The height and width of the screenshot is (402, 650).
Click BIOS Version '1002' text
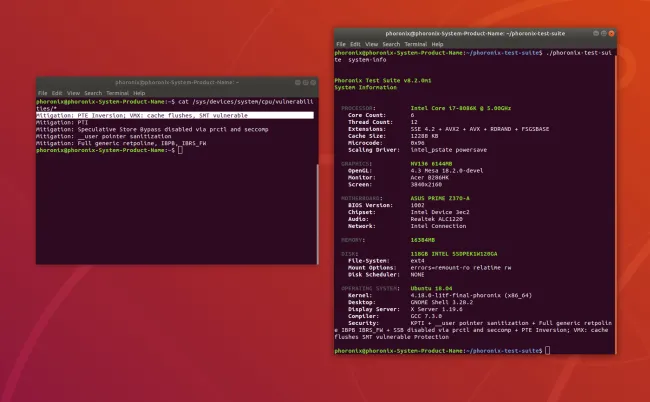(417, 205)
